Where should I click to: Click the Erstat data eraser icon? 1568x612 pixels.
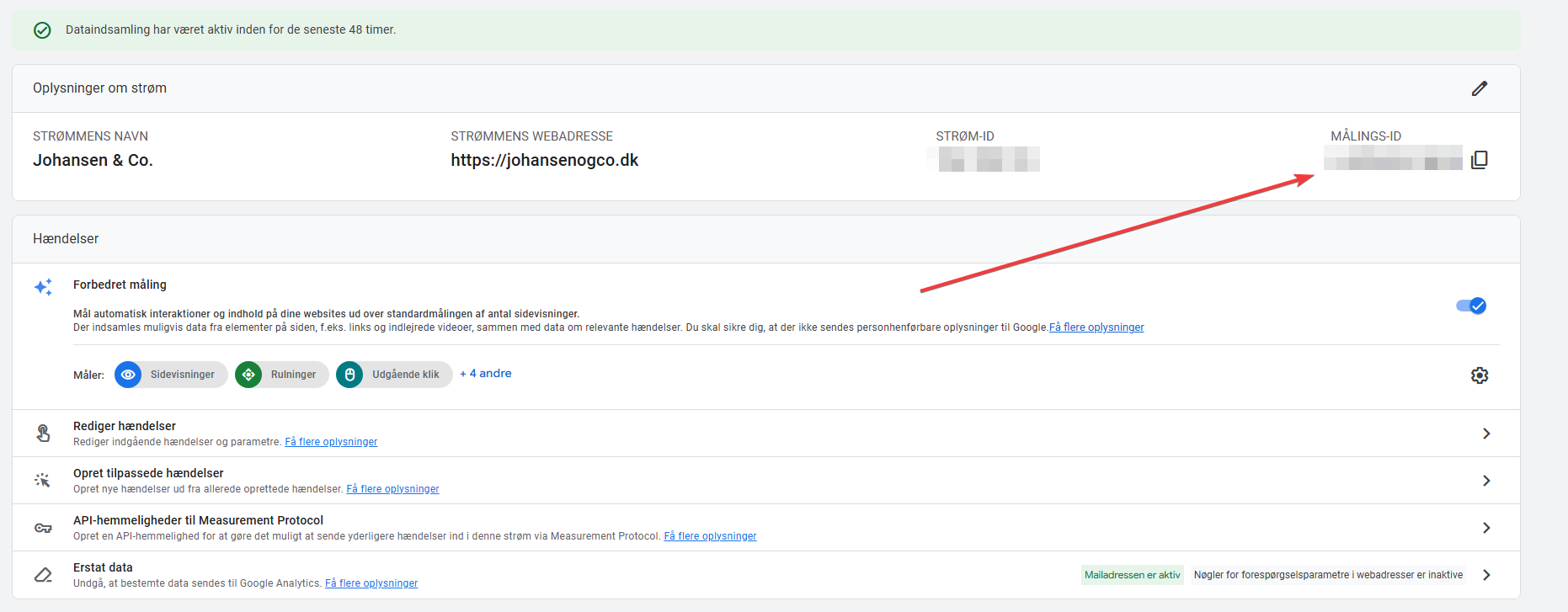pyautogui.click(x=43, y=575)
